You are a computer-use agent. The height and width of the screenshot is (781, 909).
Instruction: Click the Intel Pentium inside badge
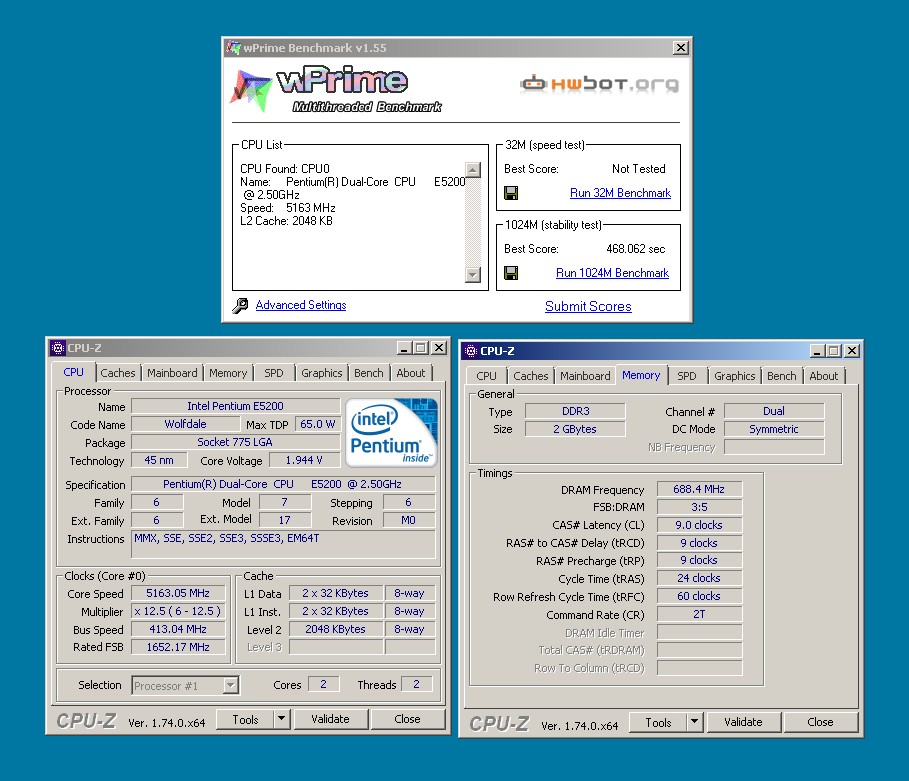click(391, 433)
